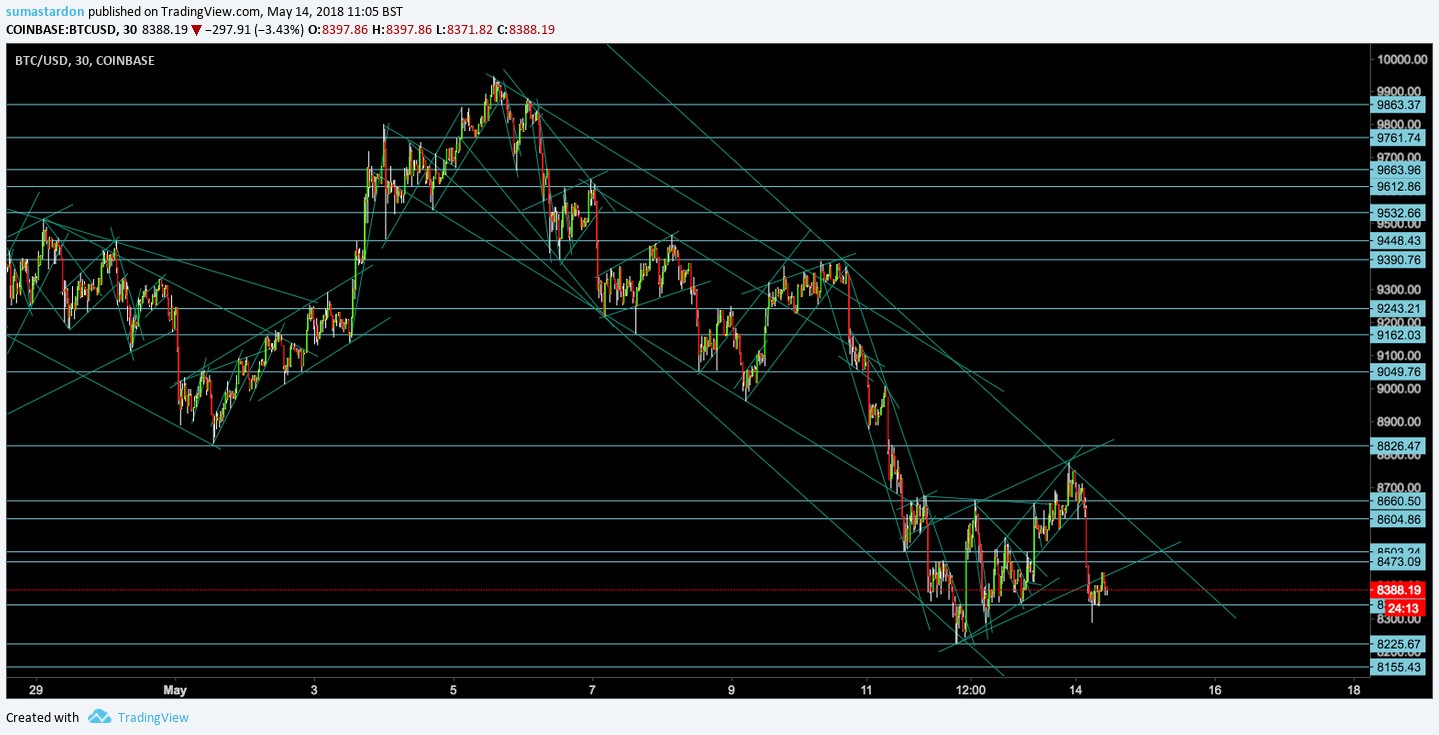Select the 9663.96 price level label
This screenshot has height=735, width=1439.
1398,170
